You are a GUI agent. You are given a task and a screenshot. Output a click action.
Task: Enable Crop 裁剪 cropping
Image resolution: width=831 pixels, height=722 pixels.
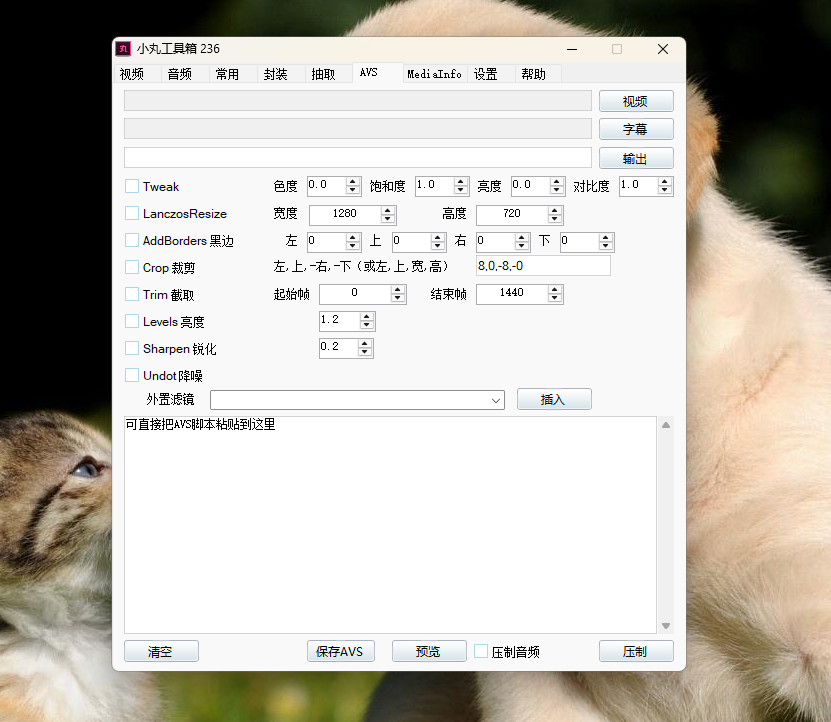tap(131, 268)
